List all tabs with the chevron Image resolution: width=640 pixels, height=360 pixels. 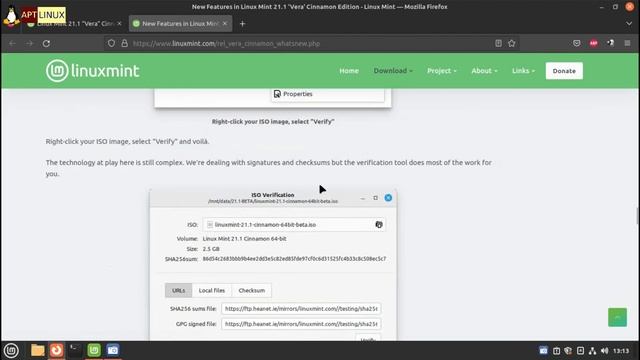point(629,24)
